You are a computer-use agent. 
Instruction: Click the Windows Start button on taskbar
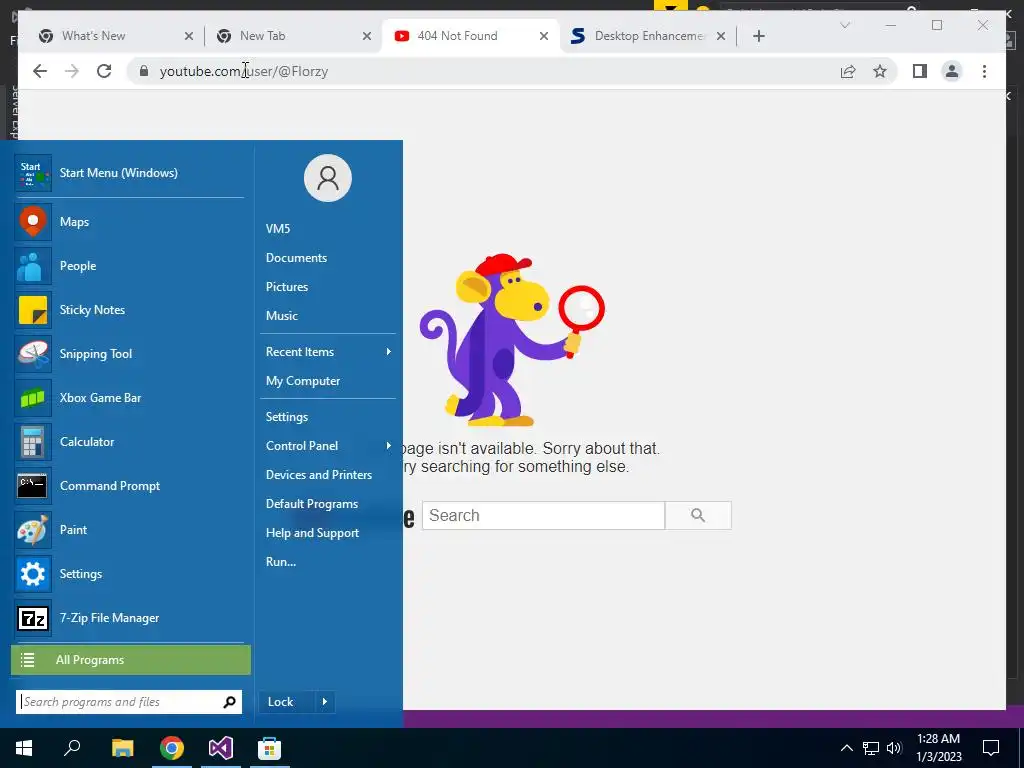(24, 748)
